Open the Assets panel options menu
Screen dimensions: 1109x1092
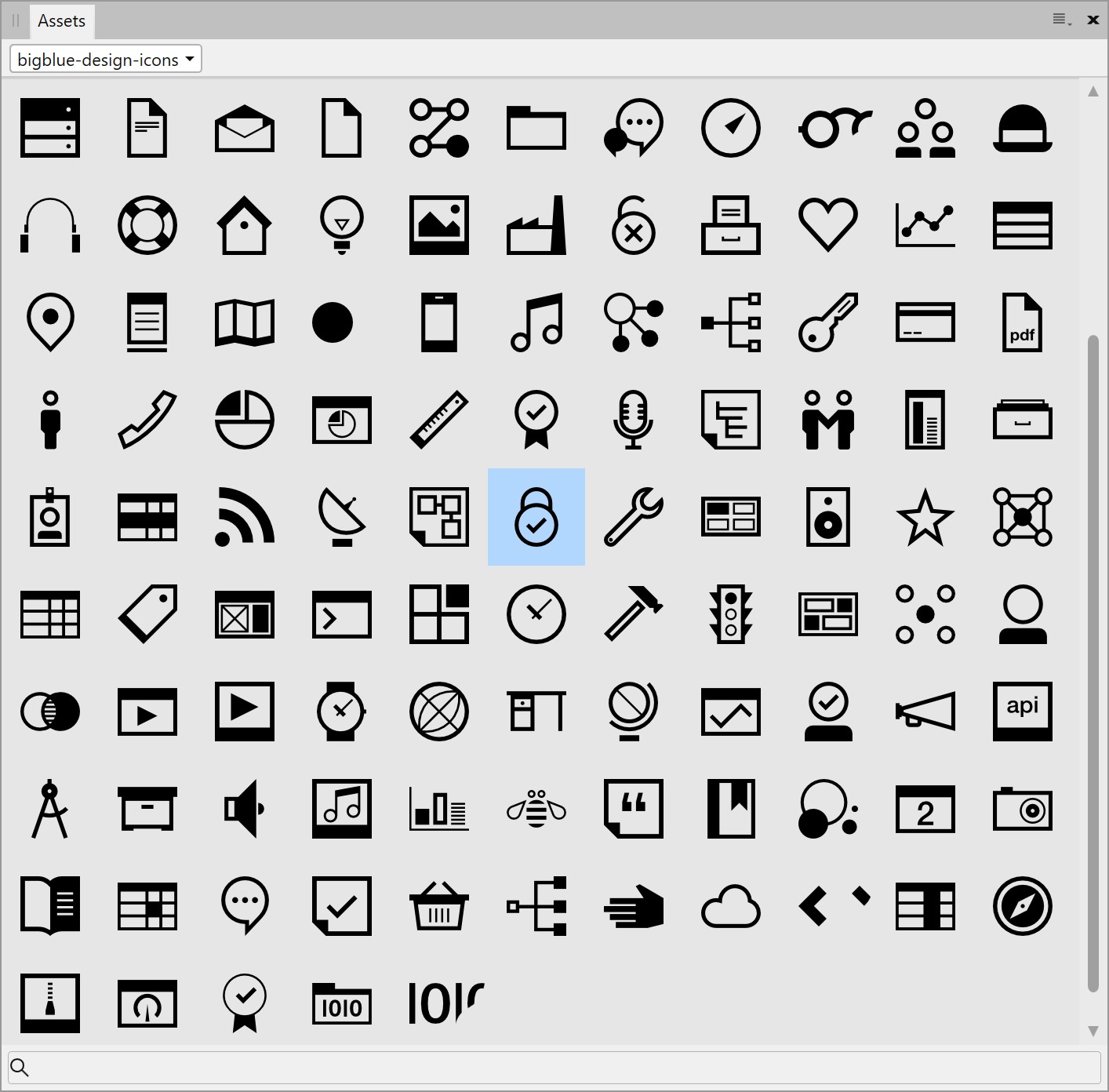click(x=1062, y=20)
